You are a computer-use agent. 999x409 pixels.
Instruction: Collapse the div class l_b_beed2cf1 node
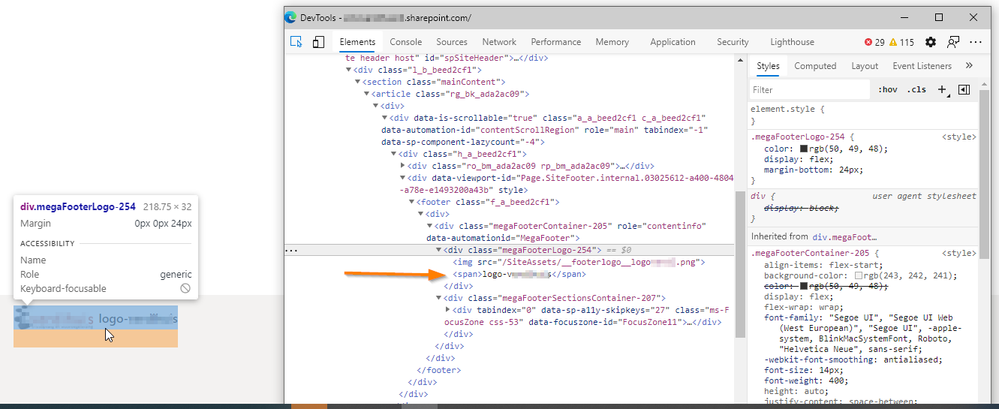pos(349,70)
